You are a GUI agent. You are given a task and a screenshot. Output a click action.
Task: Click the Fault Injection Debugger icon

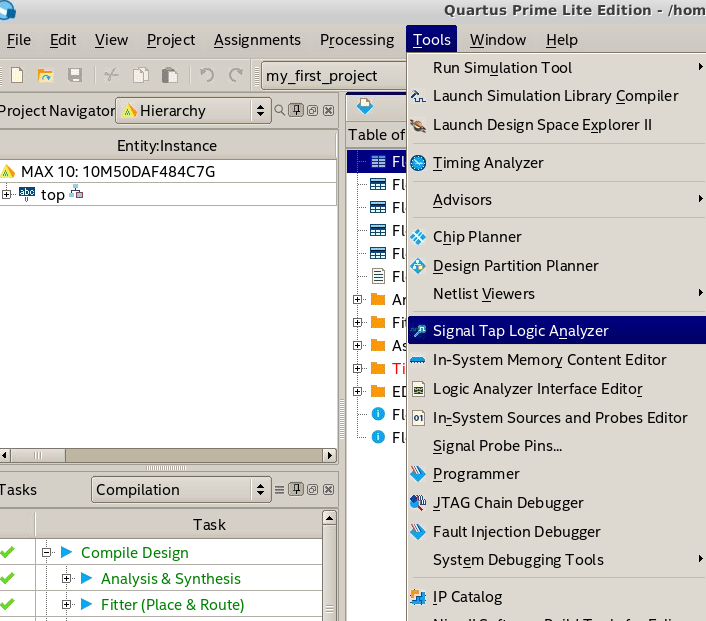point(418,532)
